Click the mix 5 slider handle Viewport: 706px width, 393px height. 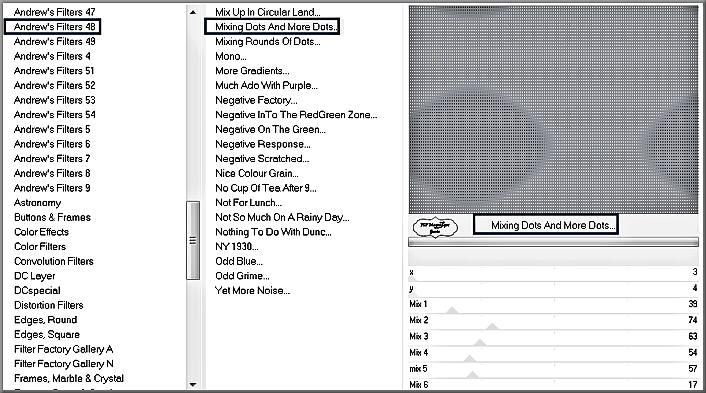[472, 375]
